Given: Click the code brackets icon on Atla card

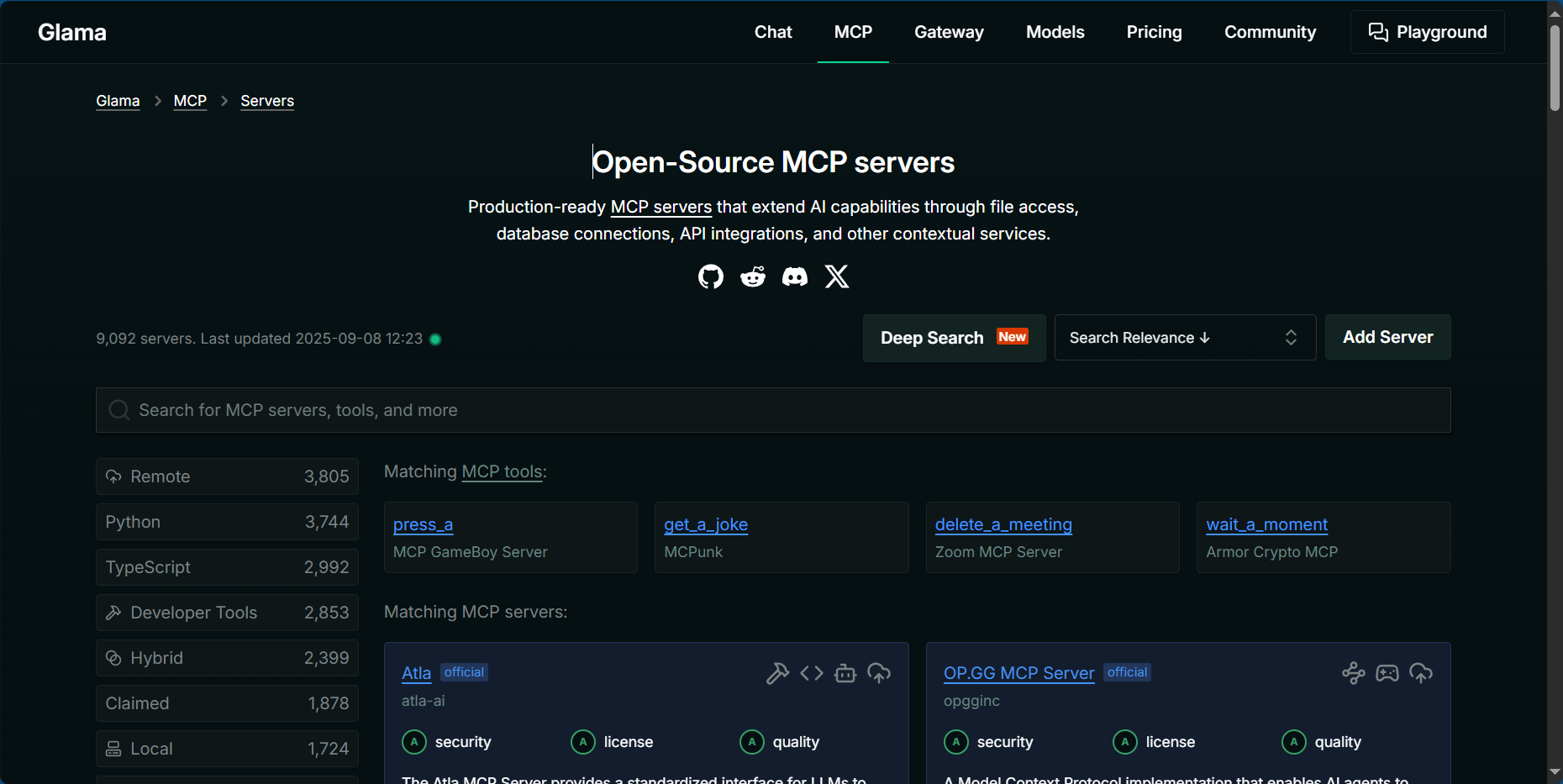Looking at the screenshot, I should click(x=812, y=673).
